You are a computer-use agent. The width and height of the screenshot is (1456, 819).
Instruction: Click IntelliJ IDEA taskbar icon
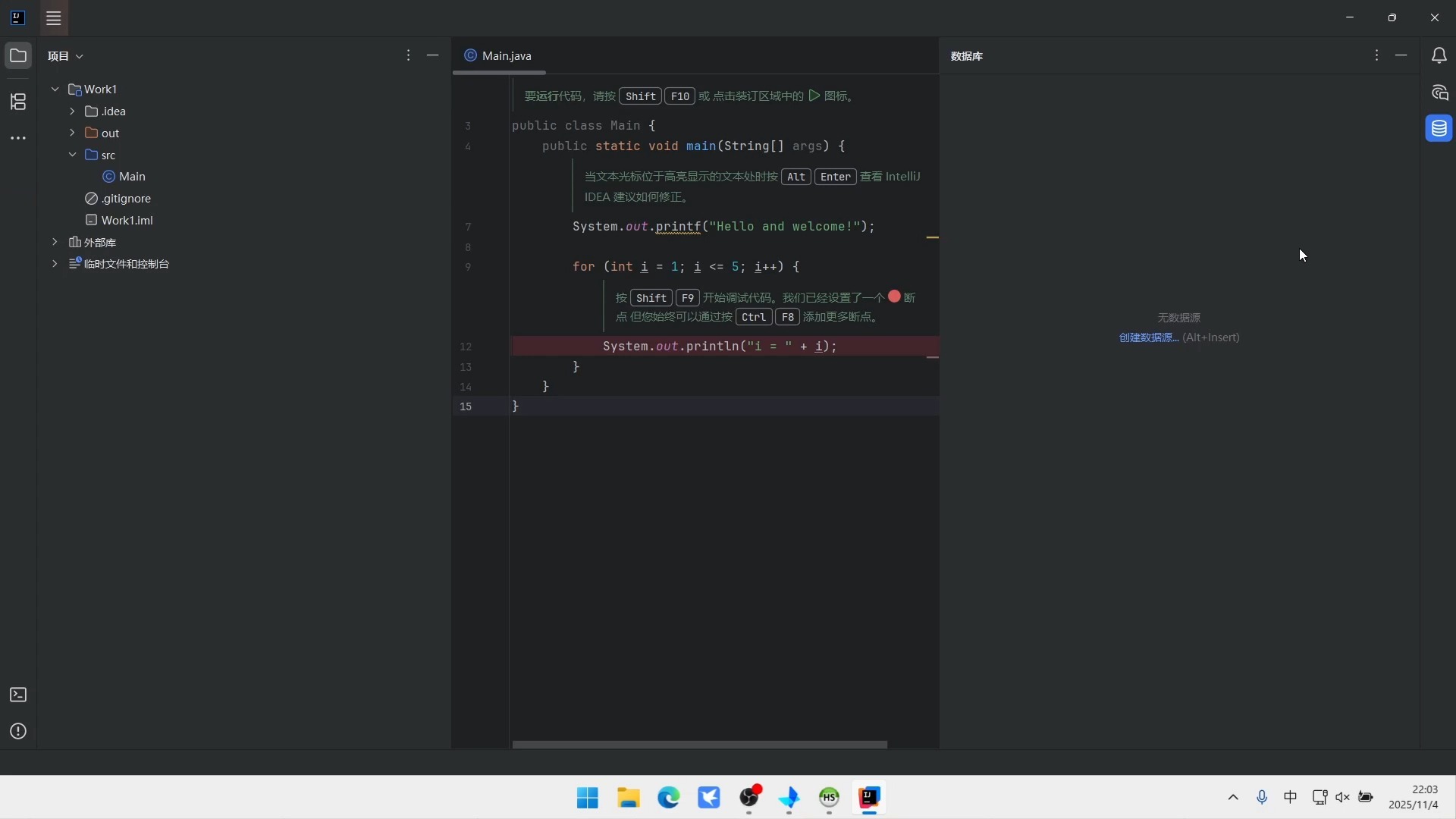pos(869,798)
